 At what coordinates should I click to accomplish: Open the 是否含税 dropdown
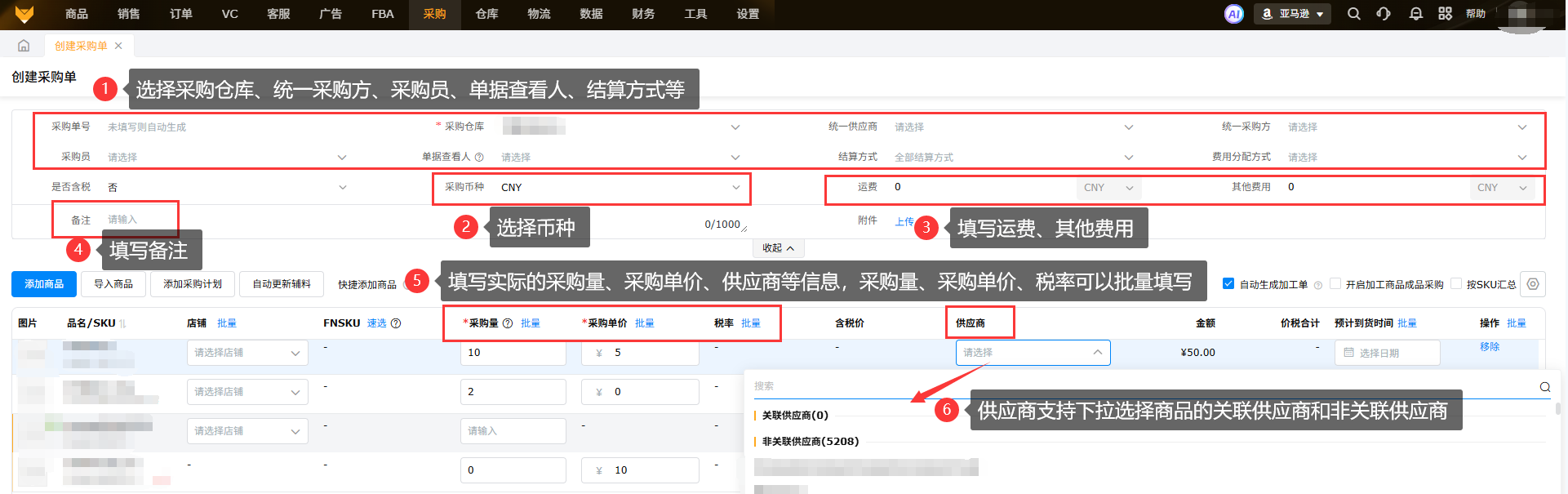[229, 187]
